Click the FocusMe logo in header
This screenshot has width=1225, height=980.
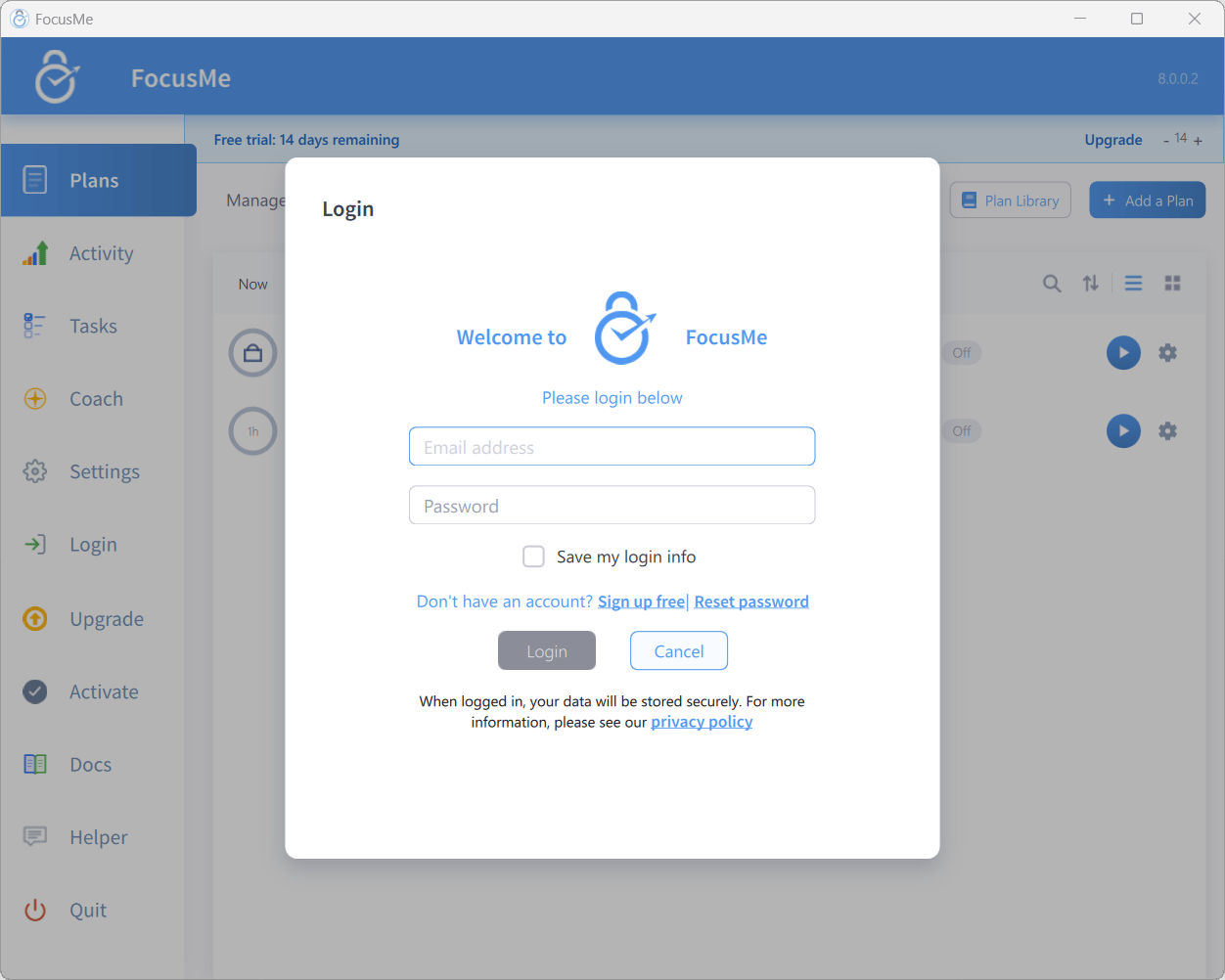tap(58, 77)
